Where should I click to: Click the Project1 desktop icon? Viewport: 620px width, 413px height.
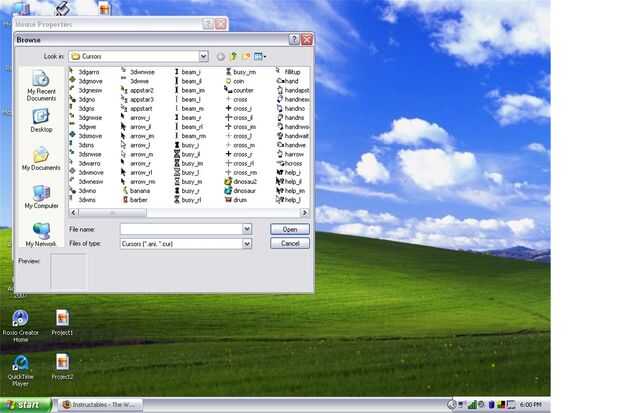(62, 322)
